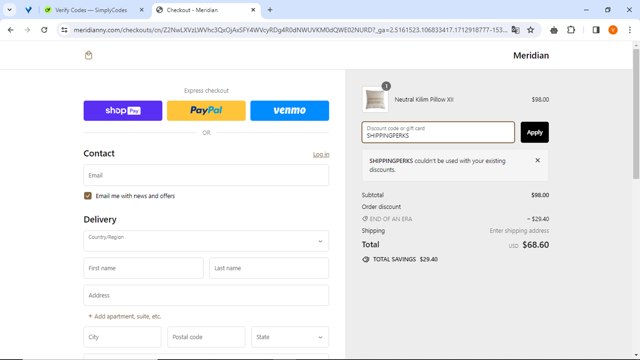Close the Checkout - Meridian tab
Screen dimensions: 640x360
[253, 10]
